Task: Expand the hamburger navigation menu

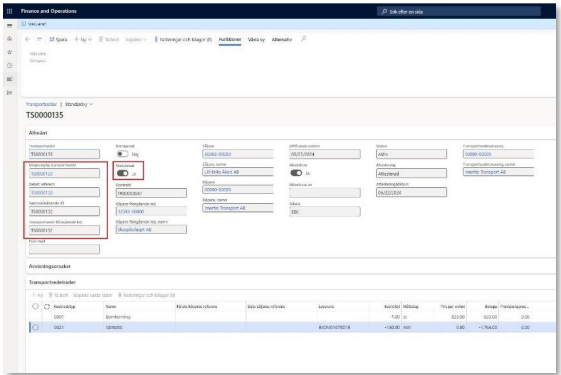Action: (10, 25)
